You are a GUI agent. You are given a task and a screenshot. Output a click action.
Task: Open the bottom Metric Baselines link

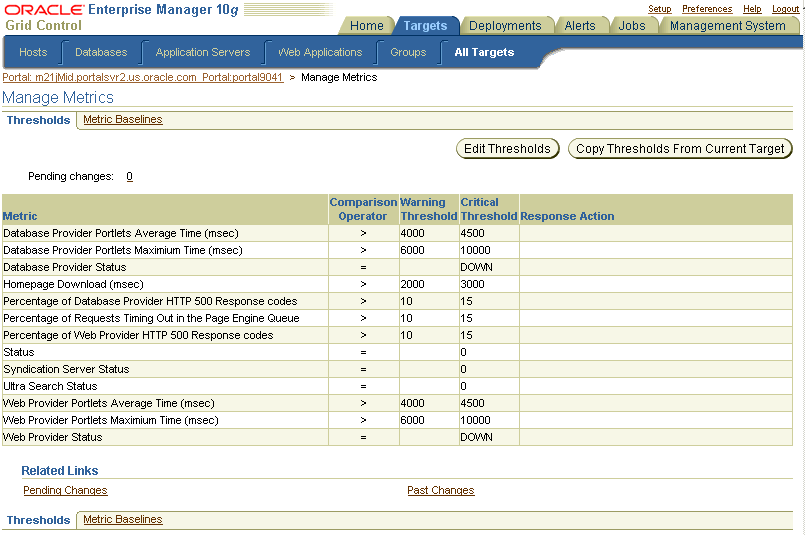pos(123,519)
